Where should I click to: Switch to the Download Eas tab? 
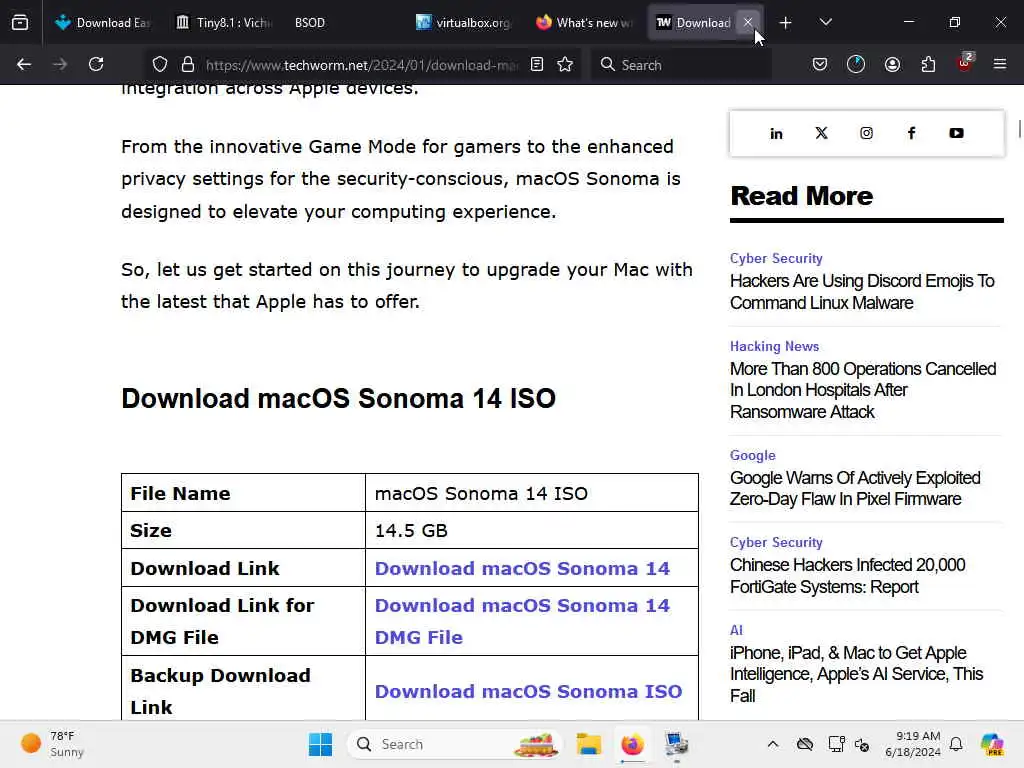[x=103, y=23]
